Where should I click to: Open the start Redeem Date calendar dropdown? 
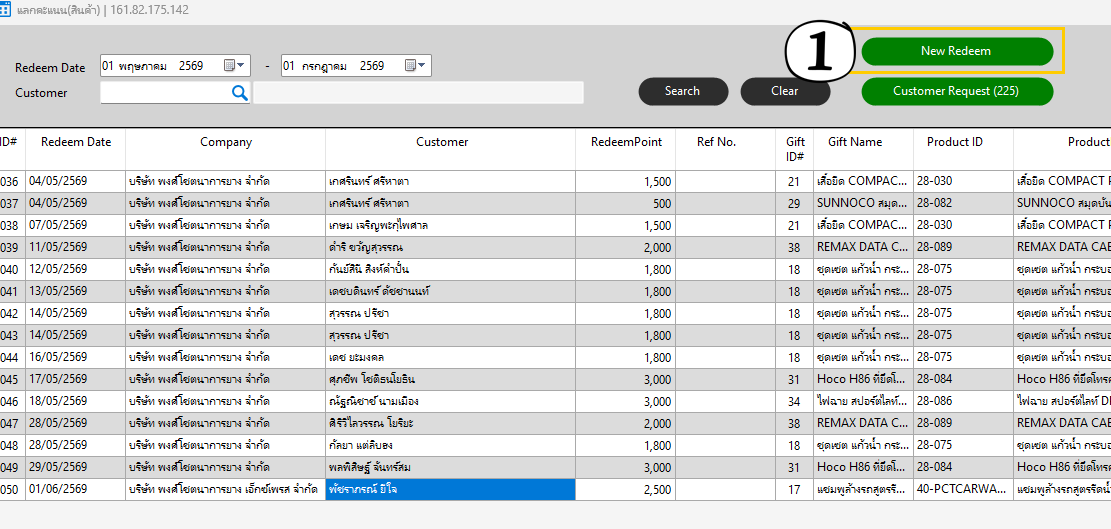[x=235, y=66]
